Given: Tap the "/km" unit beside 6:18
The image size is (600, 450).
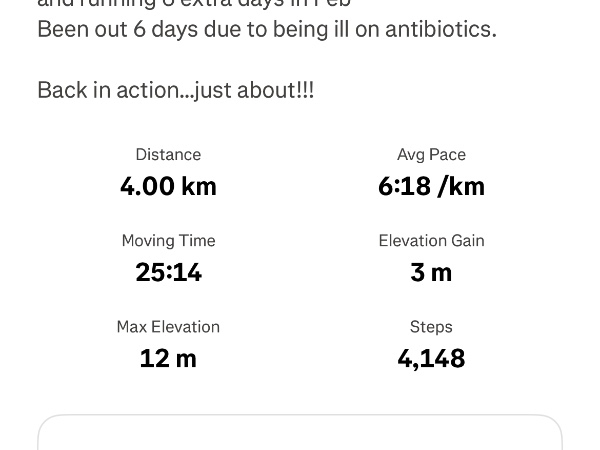Looking at the screenshot, I should click(x=462, y=186).
